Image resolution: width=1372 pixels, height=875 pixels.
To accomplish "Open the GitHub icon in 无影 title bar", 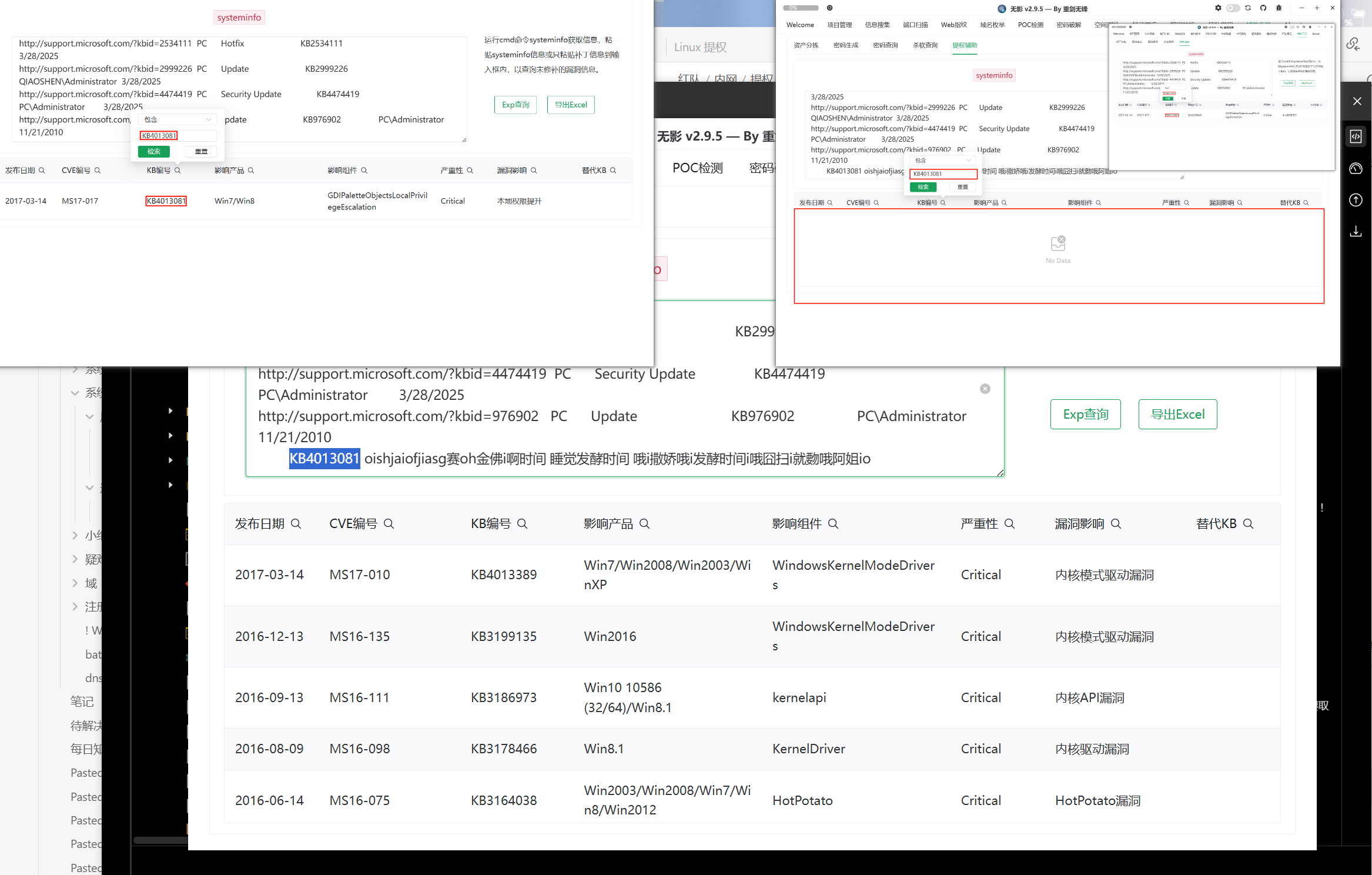I will [1263, 8].
